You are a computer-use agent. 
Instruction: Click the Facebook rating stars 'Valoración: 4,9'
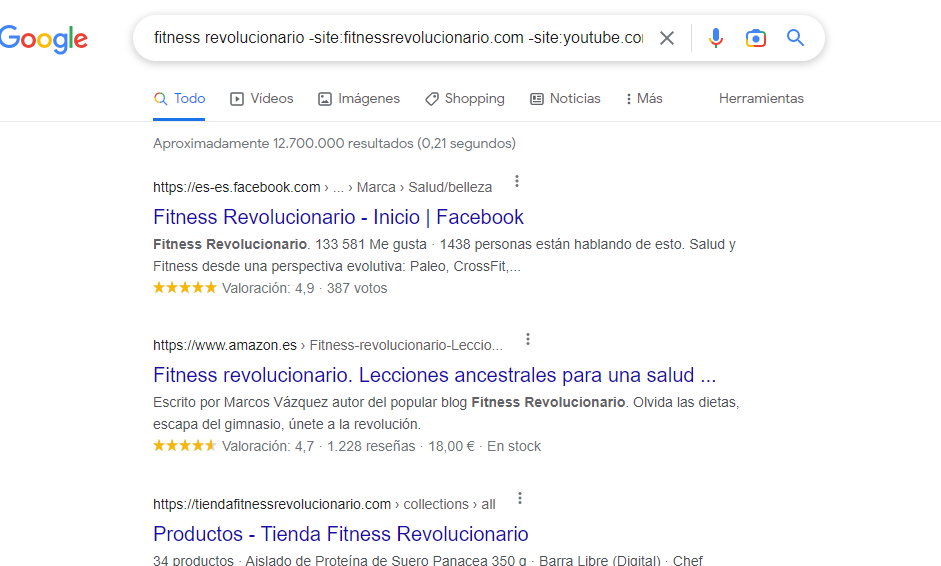tap(233, 288)
